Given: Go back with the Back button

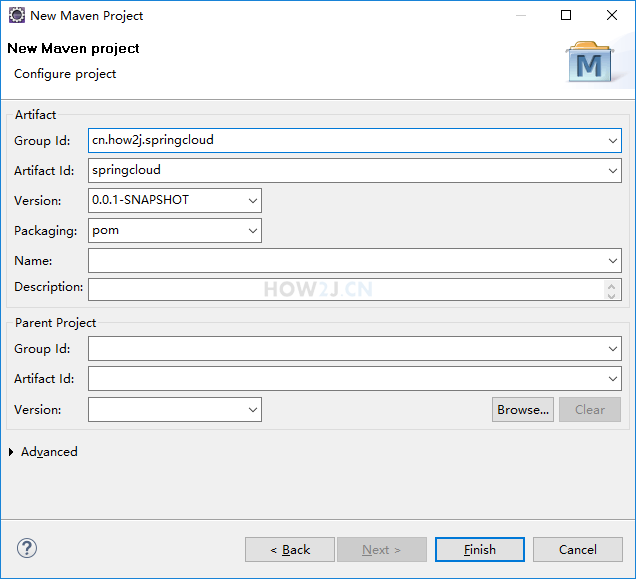Looking at the screenshot, I should (x=290, y=549).
